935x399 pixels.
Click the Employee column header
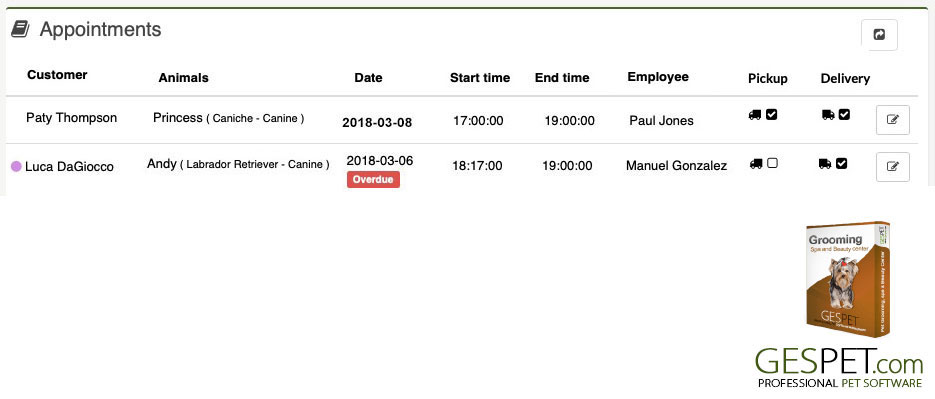[x=658, y=77]
